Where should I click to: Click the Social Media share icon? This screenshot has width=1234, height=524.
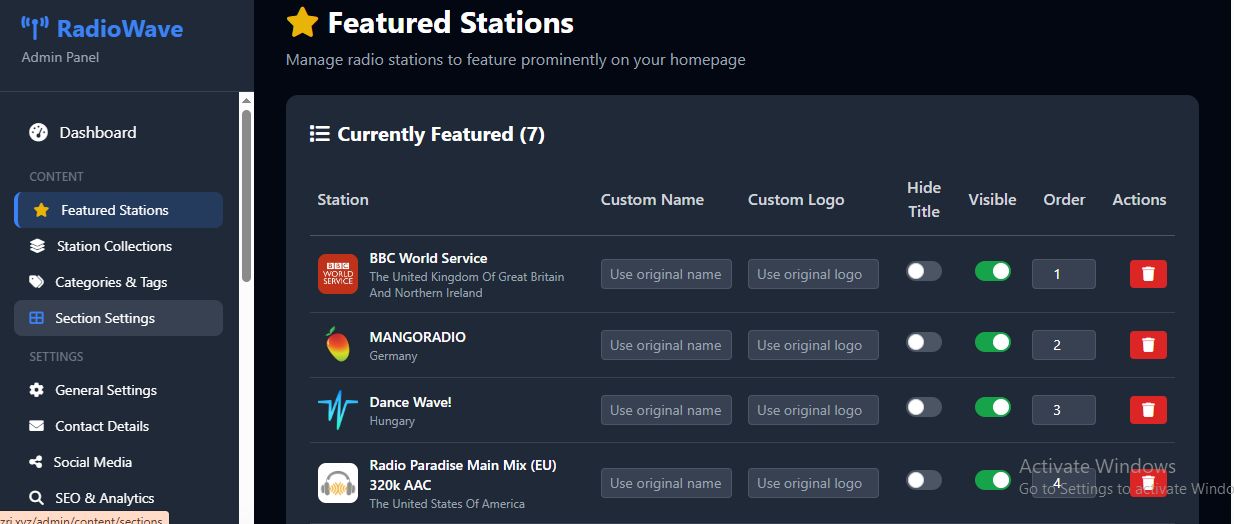(37, 462)
